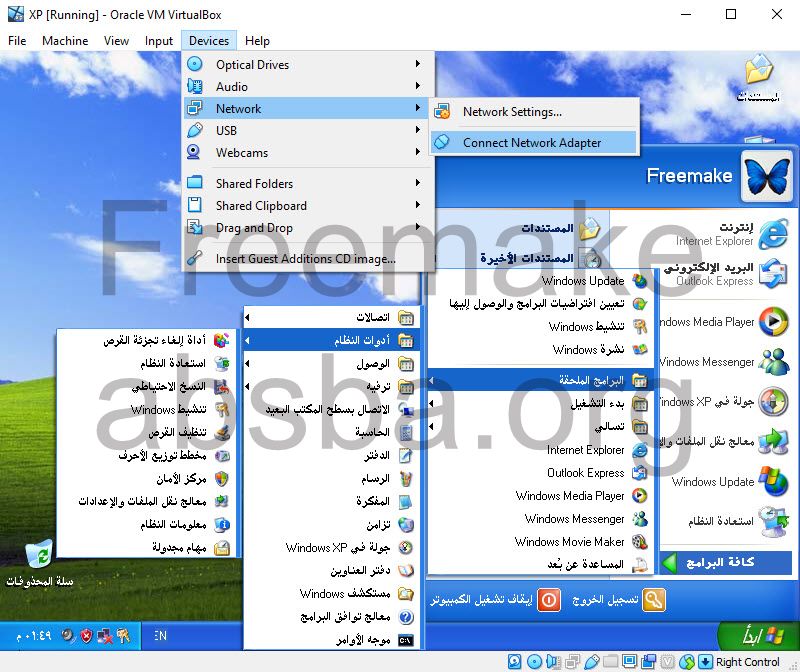Open the File menu

[17, 41]
